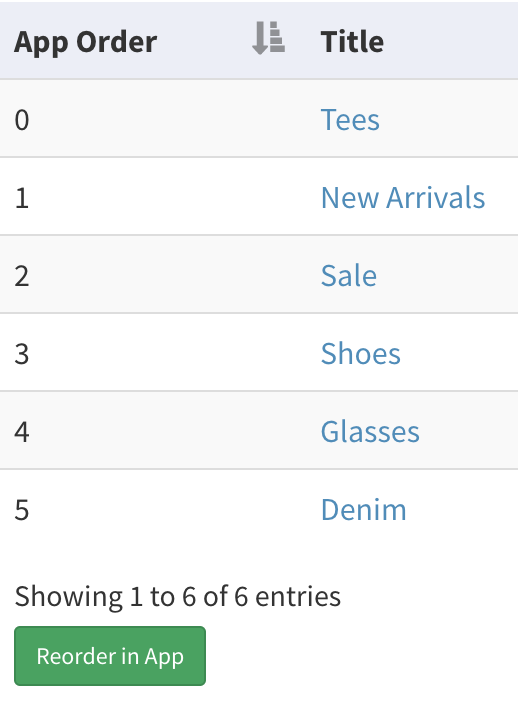Open the Shoes collection link

pos(360,353)
